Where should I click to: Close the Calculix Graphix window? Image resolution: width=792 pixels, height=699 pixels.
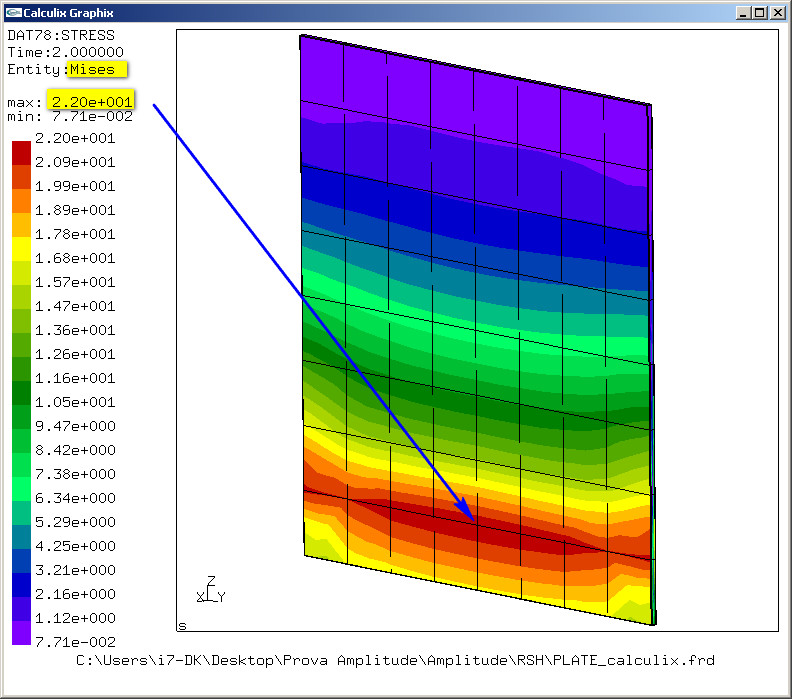tap(777, 13)
